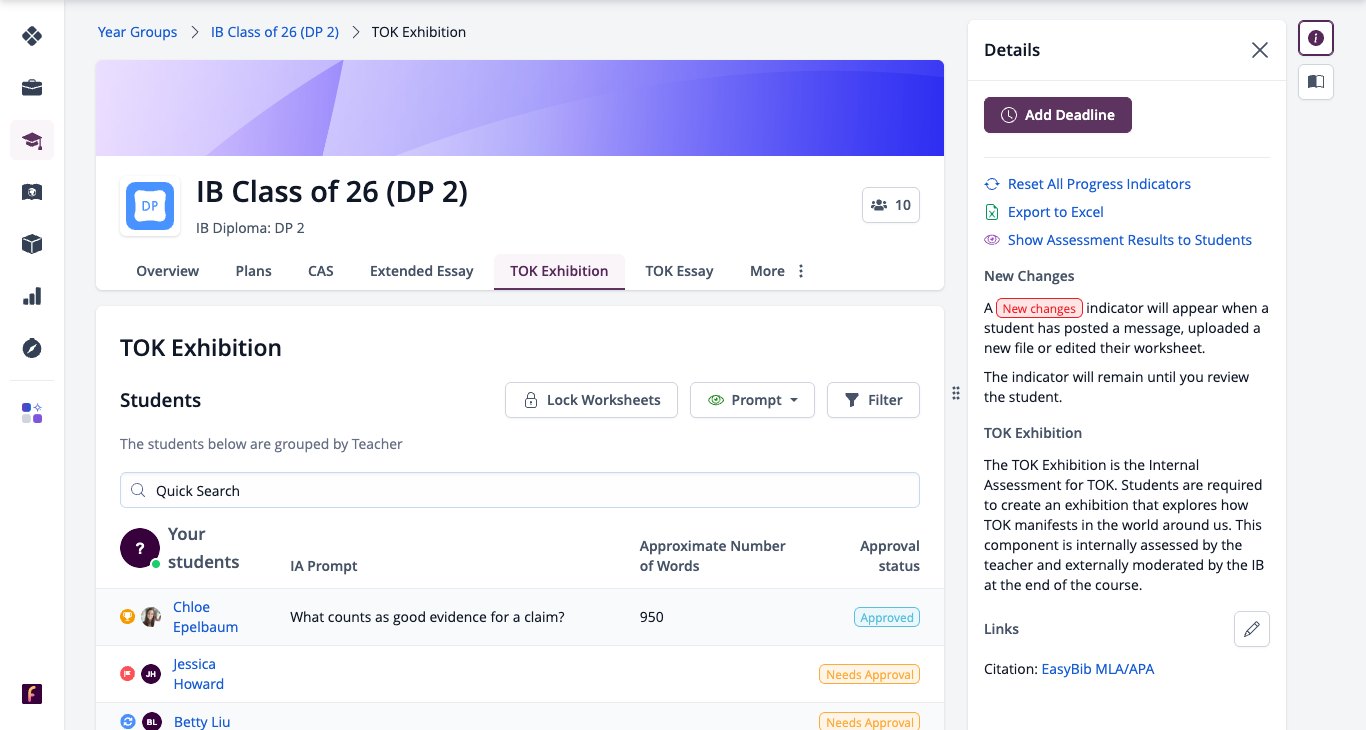Select the graduation cap sidebar icon

tap(32, 140)
